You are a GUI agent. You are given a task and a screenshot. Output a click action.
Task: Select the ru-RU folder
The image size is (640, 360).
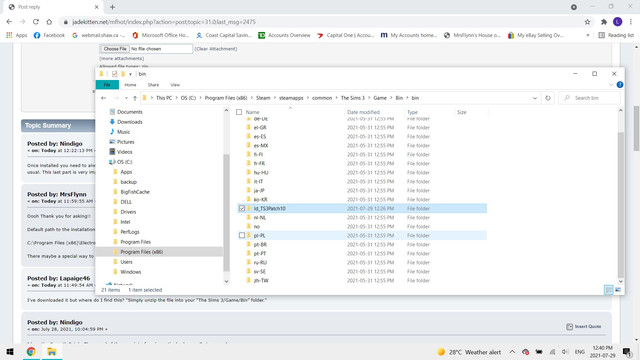click(260, 262)
